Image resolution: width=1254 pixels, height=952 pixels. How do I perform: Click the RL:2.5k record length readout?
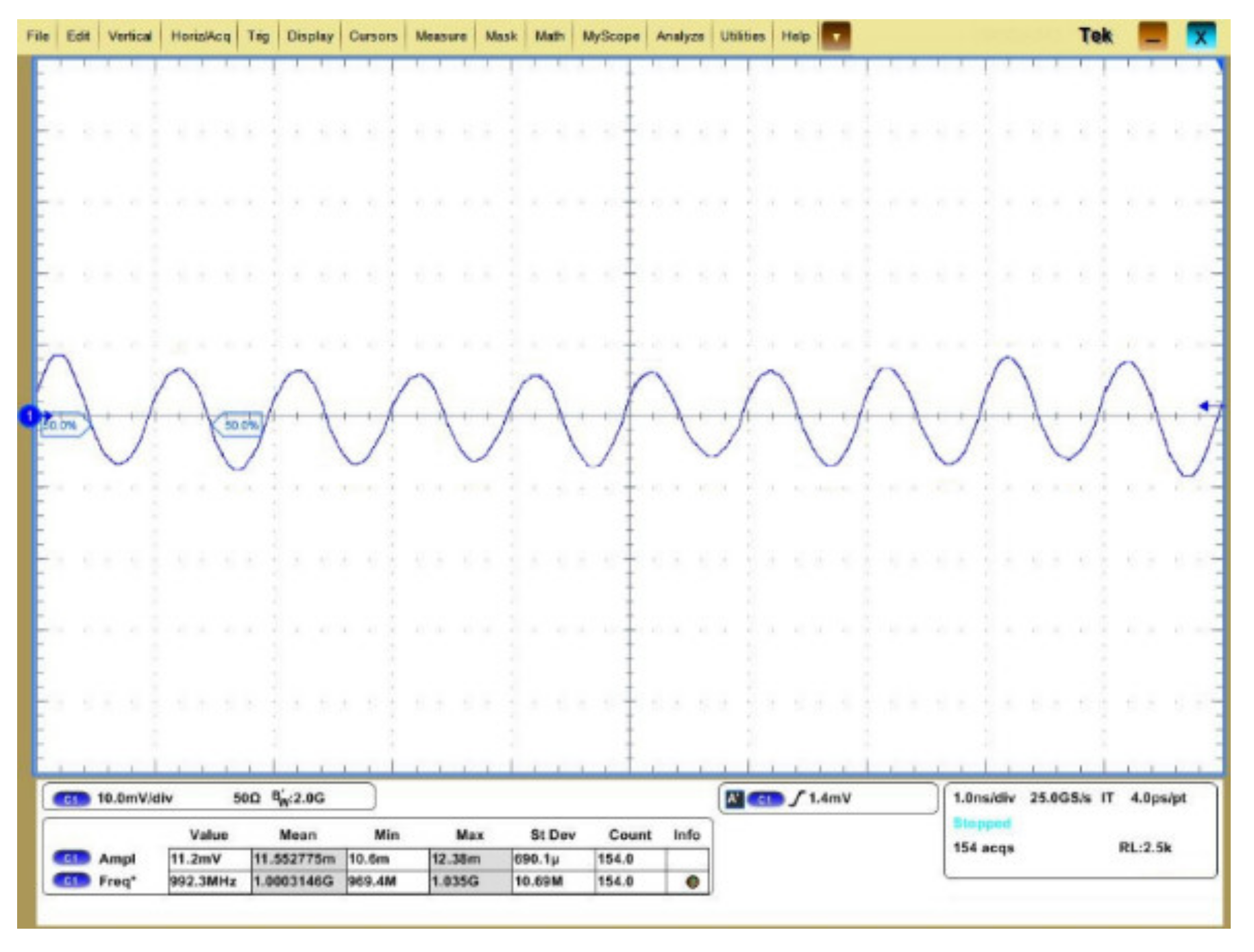click(x=1145, y=848)
